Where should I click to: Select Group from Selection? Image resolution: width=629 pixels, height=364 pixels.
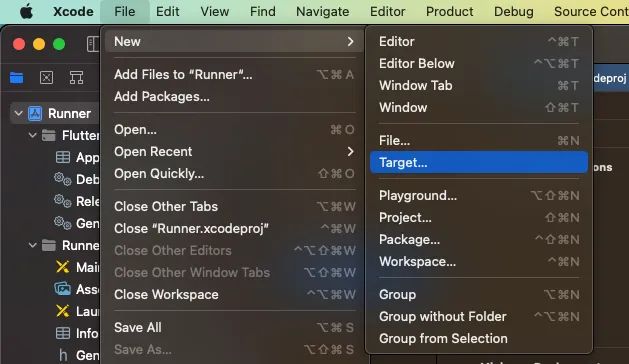(x=479, y=339)
